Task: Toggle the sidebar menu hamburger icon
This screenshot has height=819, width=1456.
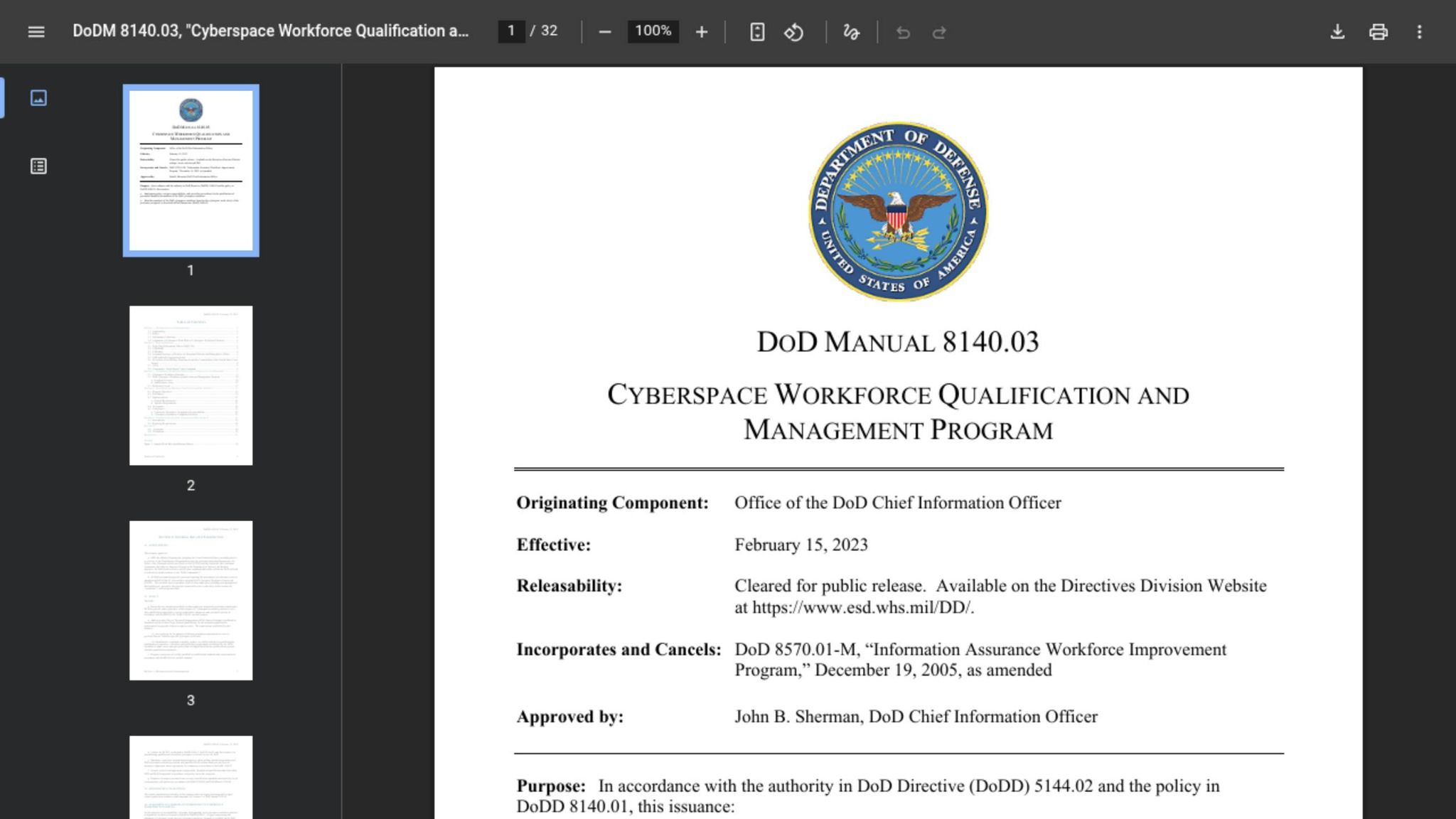Action: [36, 32]
